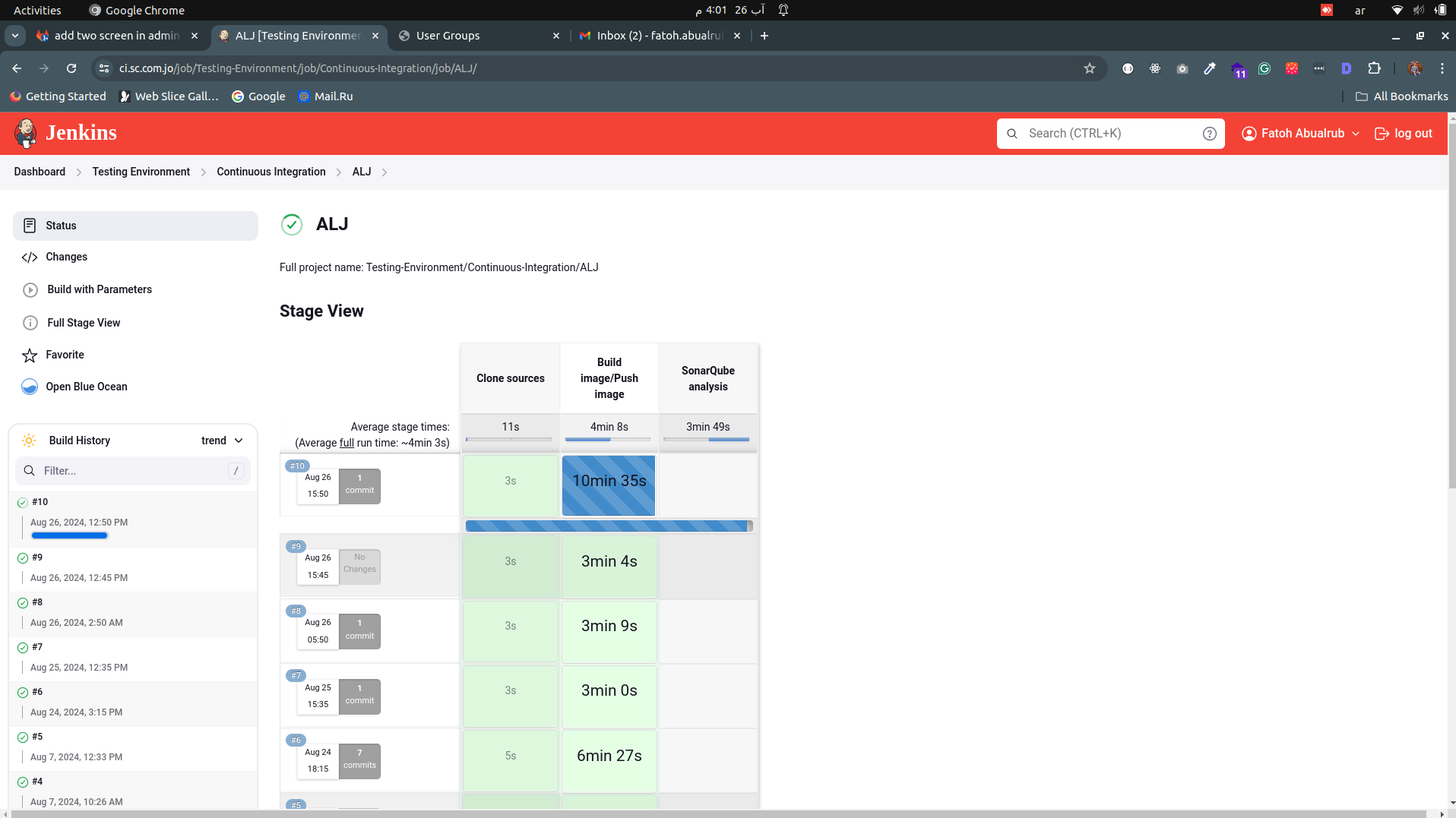Open build #9 in Build History

(x=37, y=557)
